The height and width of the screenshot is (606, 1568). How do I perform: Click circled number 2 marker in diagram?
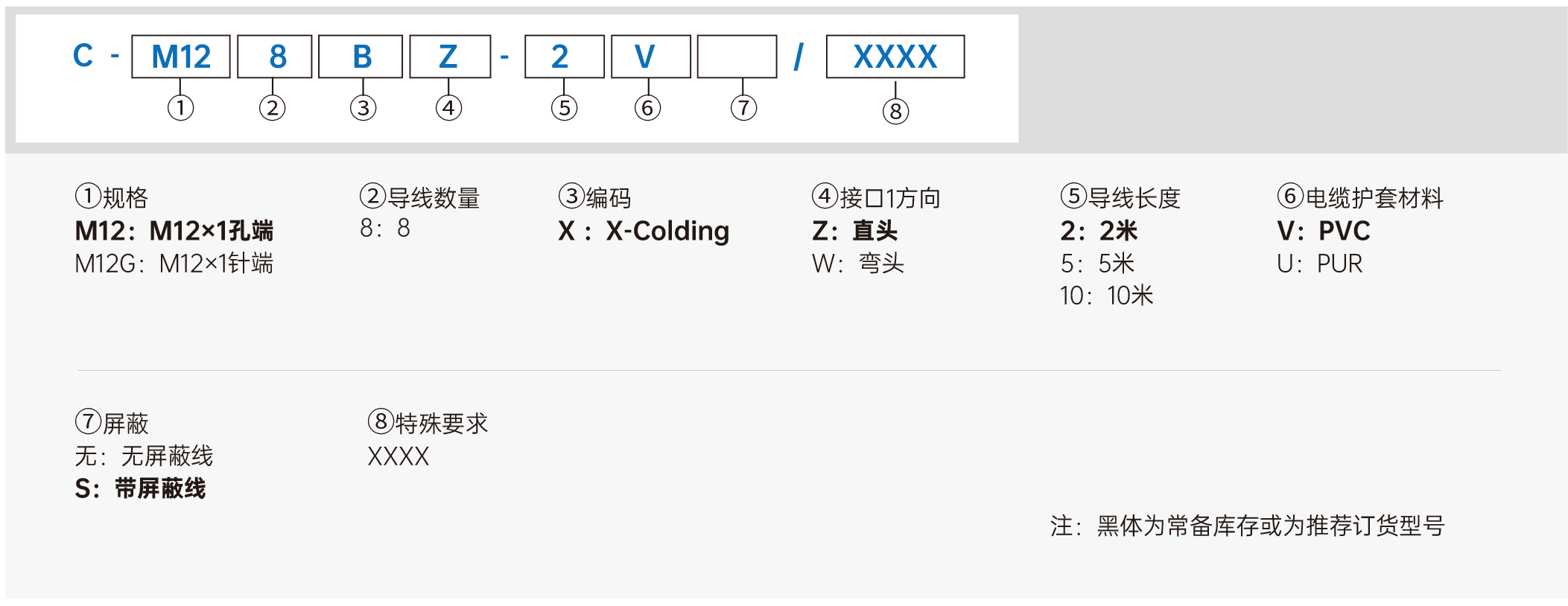point(273,108)
